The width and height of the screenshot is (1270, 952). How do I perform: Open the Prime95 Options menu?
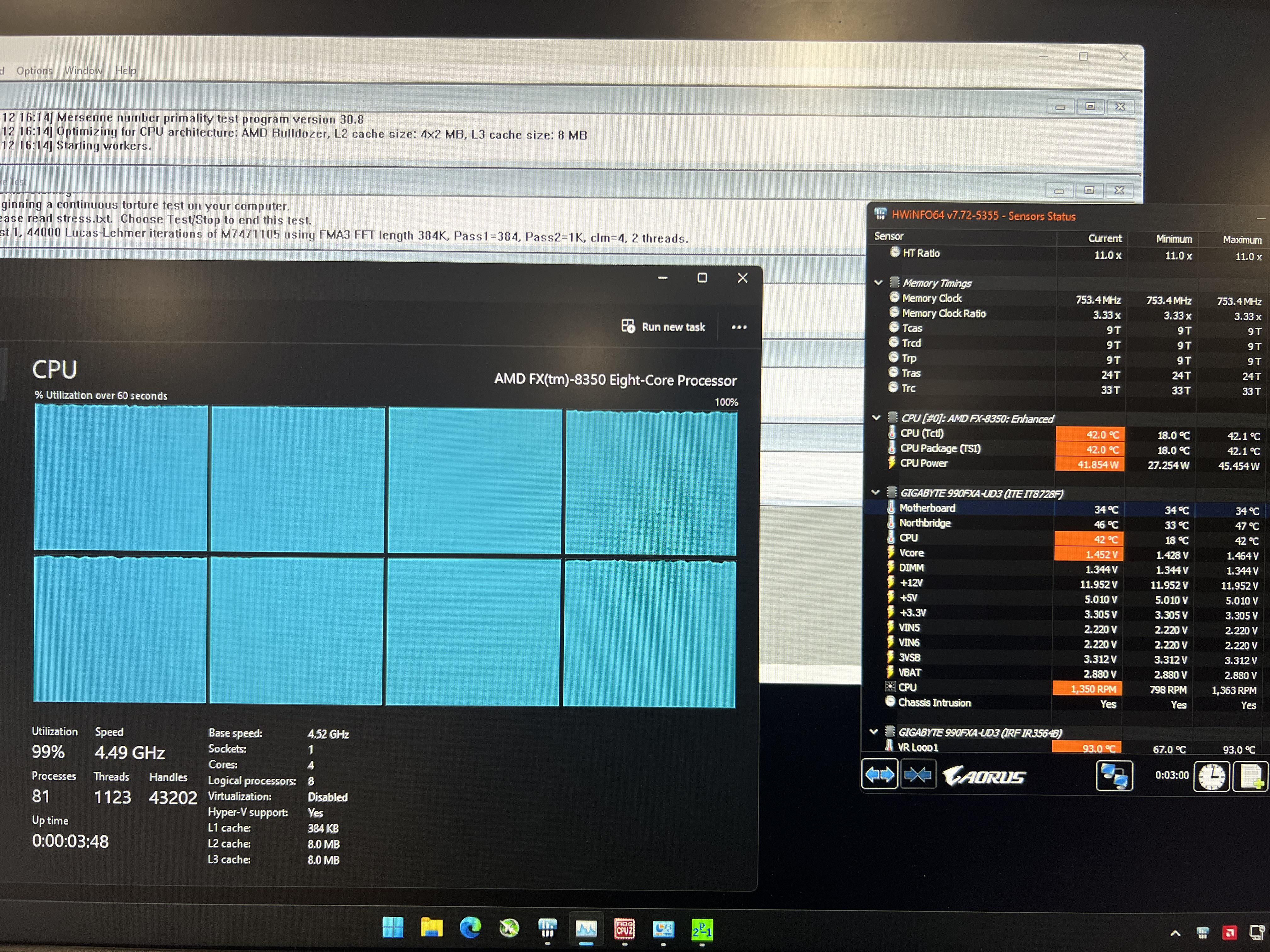tap(34, 71)
